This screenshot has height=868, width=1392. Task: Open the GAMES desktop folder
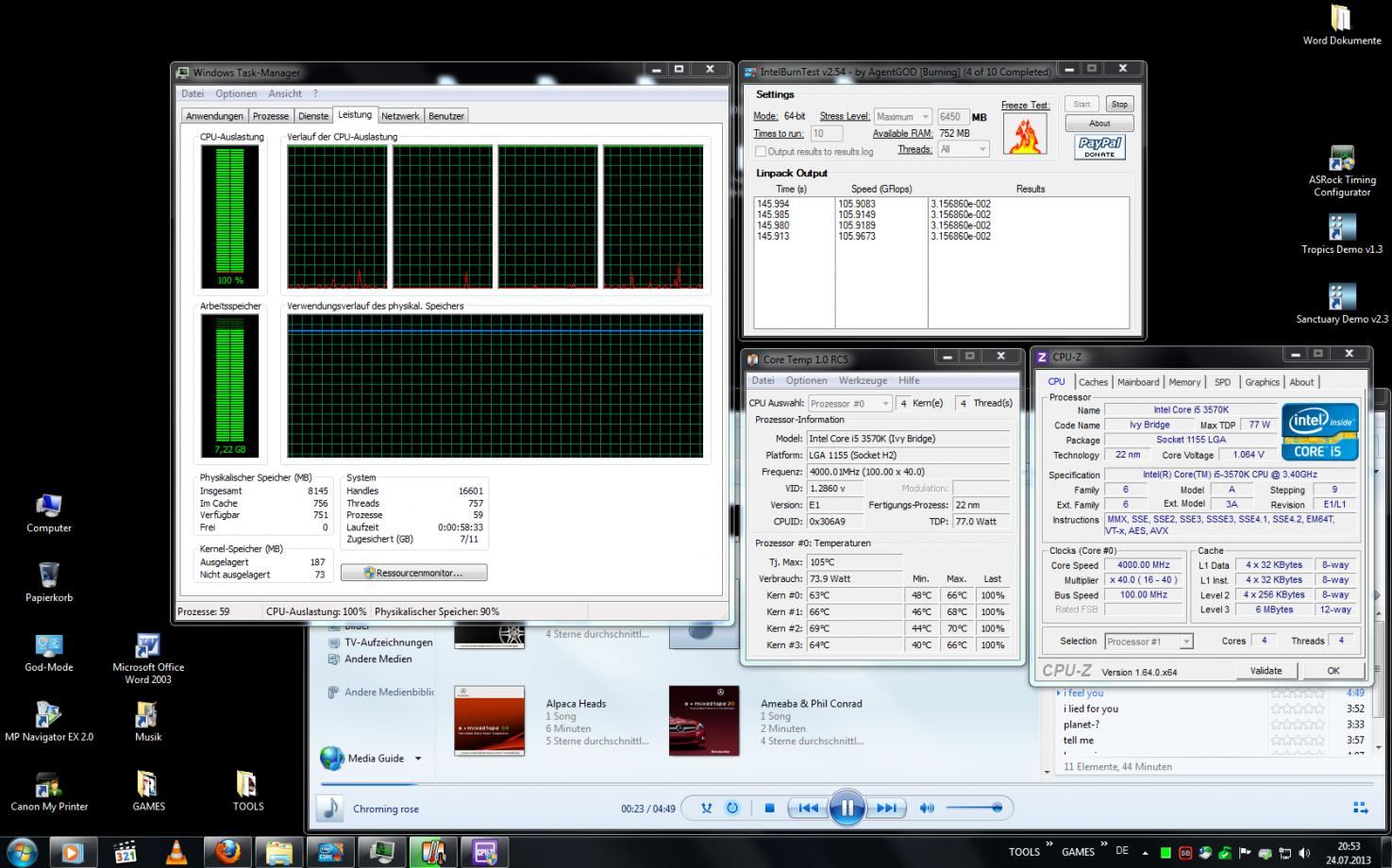148,793
